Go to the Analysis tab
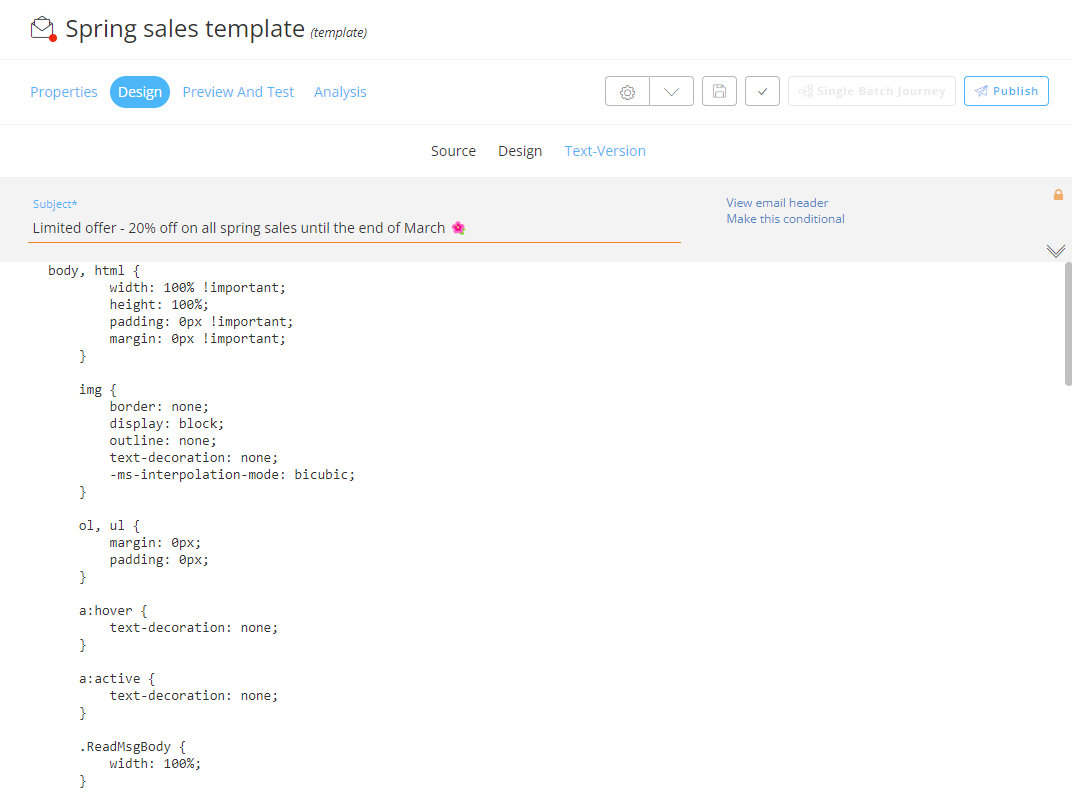1072x795 pixels. [340, 92]
